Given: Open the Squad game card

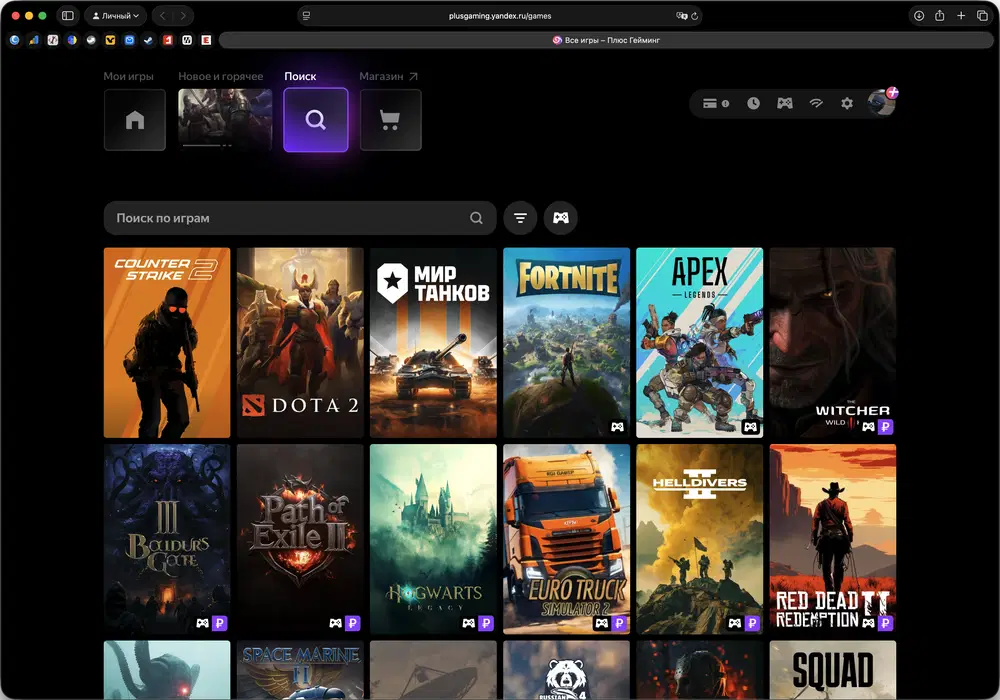Looking at the screenshot, I should coord(832,669).
